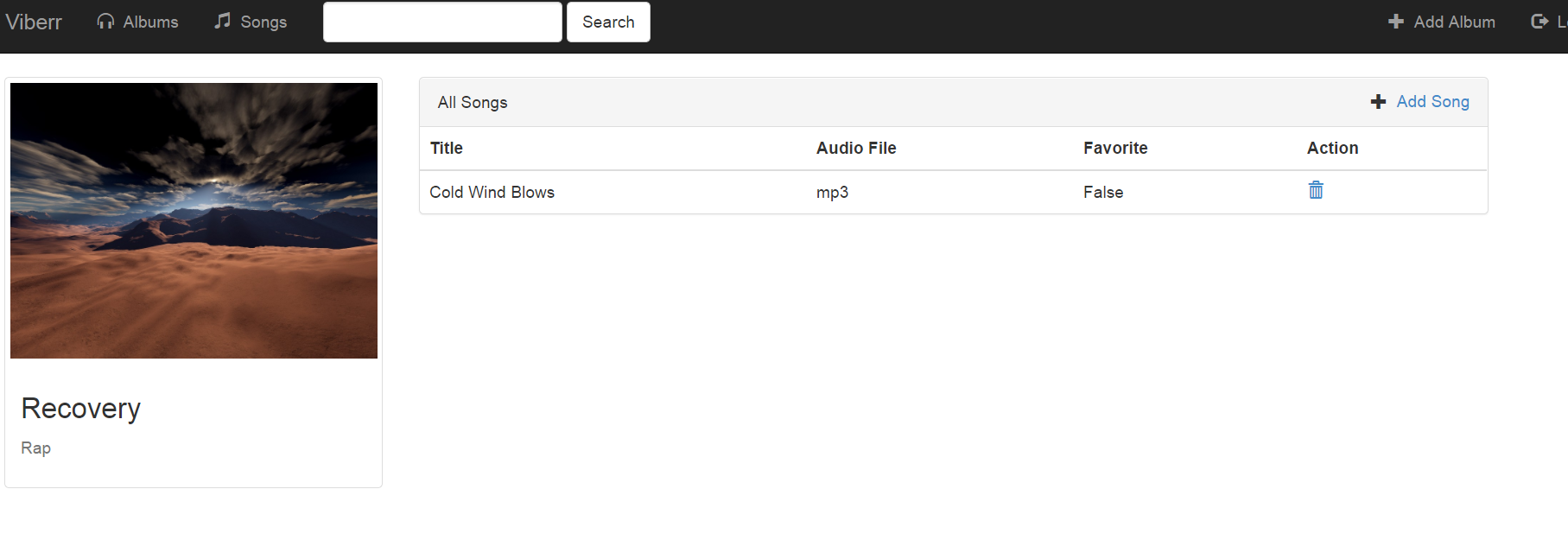Image resolution: width=1568 pixels, height=540 pixels.
Task: Delete Cold Wind Blows with trash icon
Action: click(1316, 190)
